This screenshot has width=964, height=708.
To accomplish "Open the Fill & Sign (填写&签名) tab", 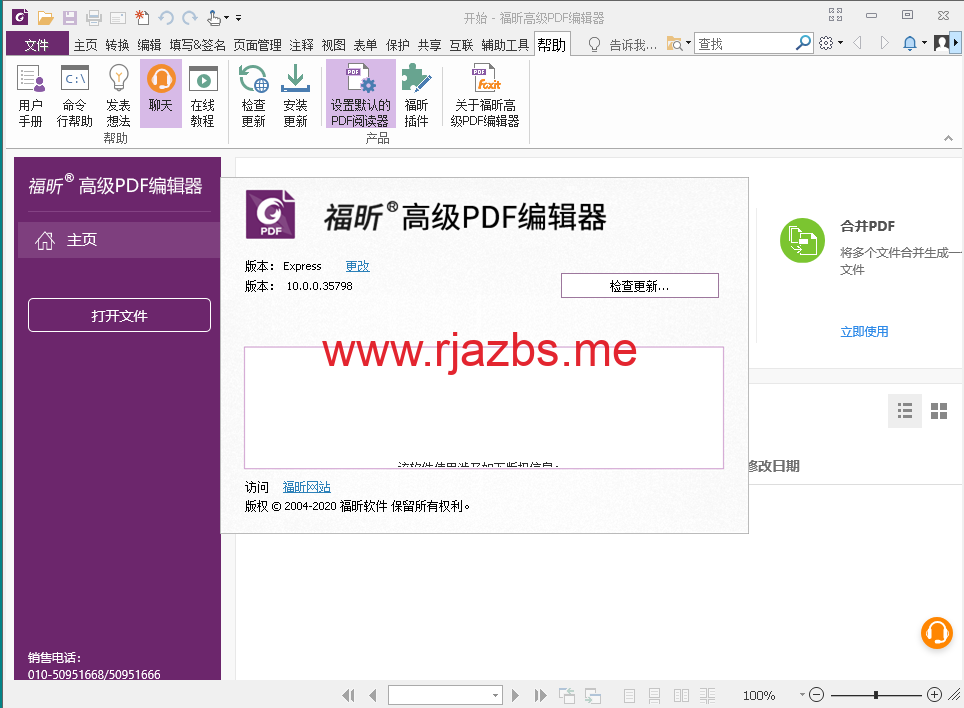I will tap(197, 45).
